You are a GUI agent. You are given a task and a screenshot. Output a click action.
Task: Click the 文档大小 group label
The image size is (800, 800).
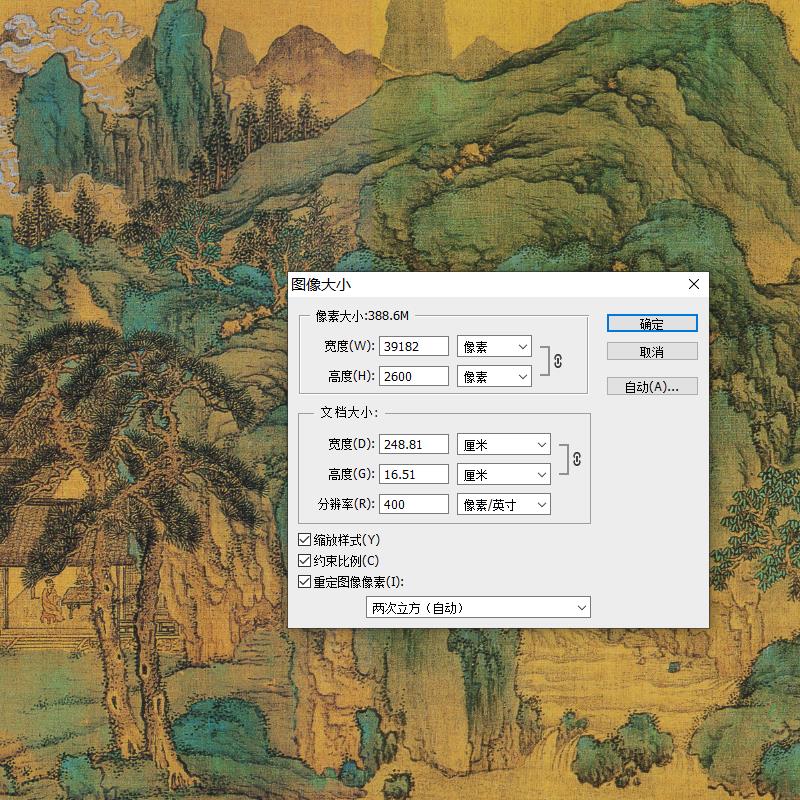349,412
